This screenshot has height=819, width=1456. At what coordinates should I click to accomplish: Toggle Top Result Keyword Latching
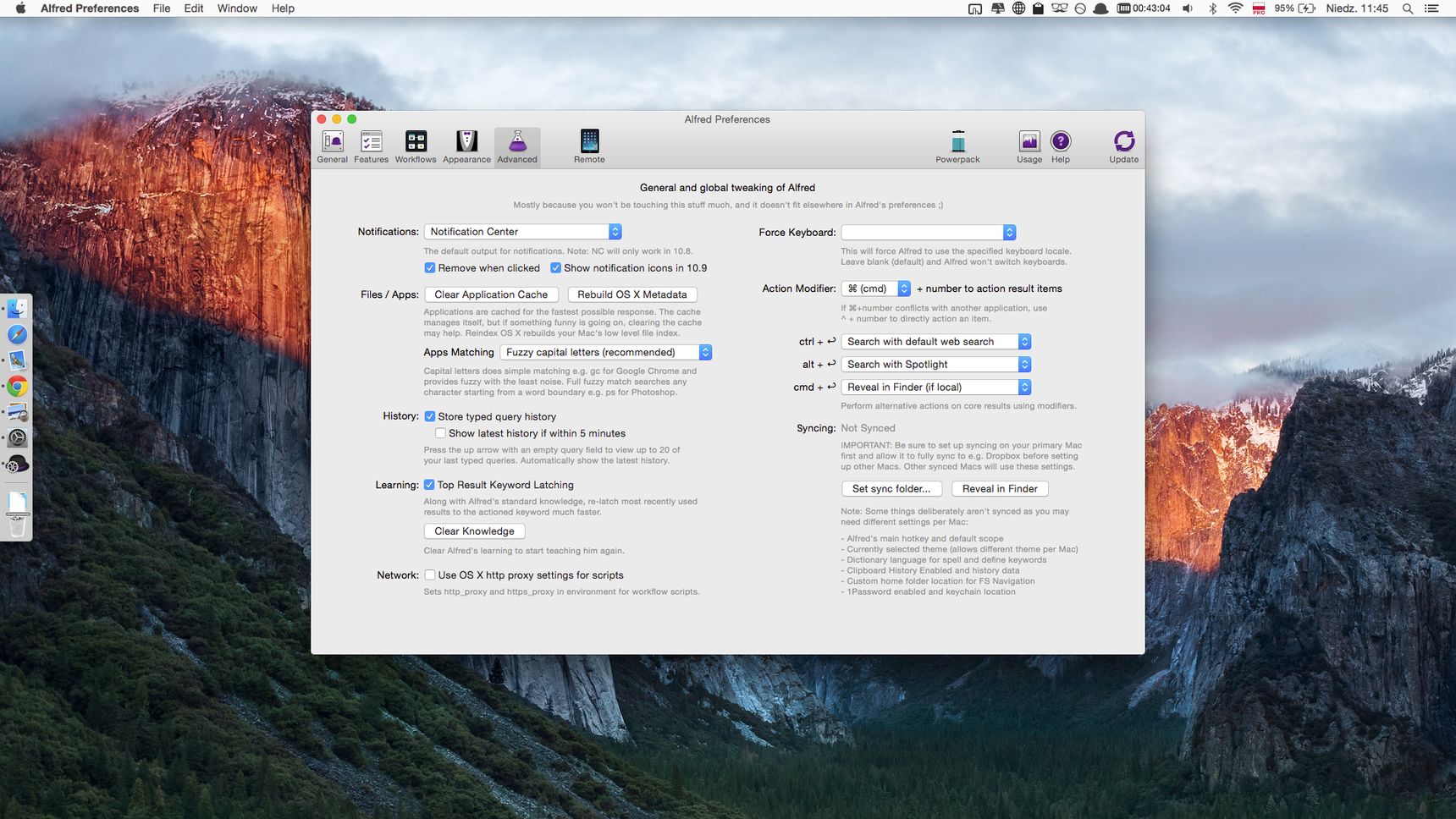tap(429, 485)
